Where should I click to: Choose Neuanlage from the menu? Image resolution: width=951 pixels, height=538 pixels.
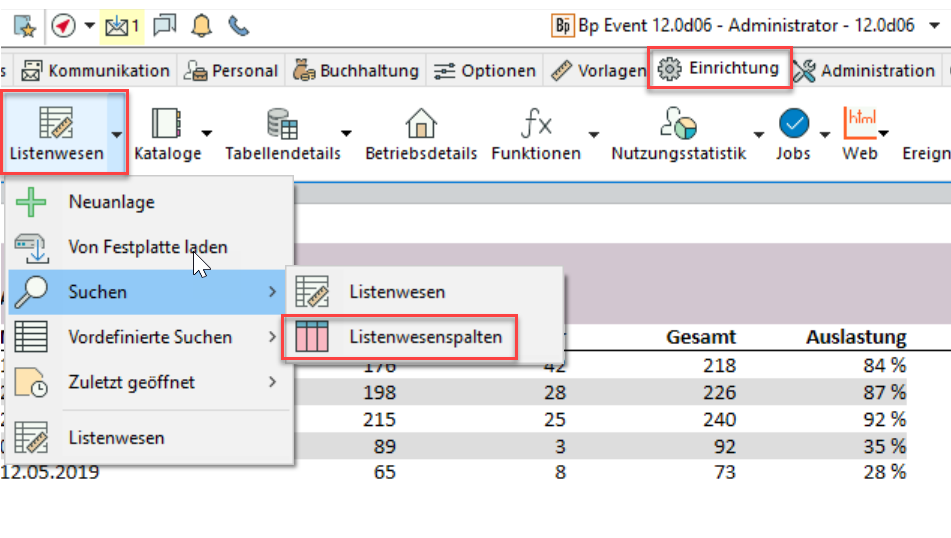111,202
